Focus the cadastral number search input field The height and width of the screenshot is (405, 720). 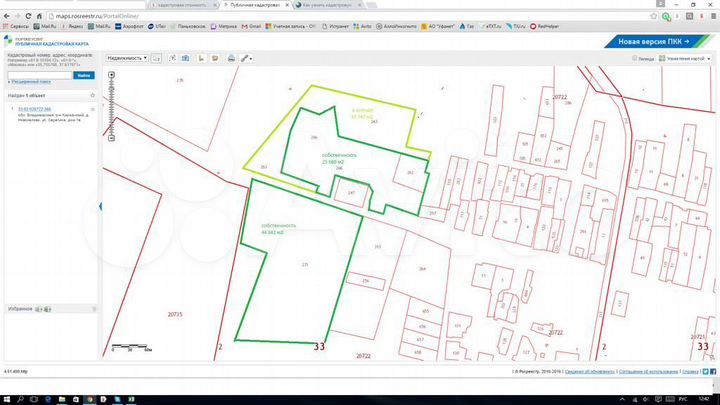(x=38, y=75)
